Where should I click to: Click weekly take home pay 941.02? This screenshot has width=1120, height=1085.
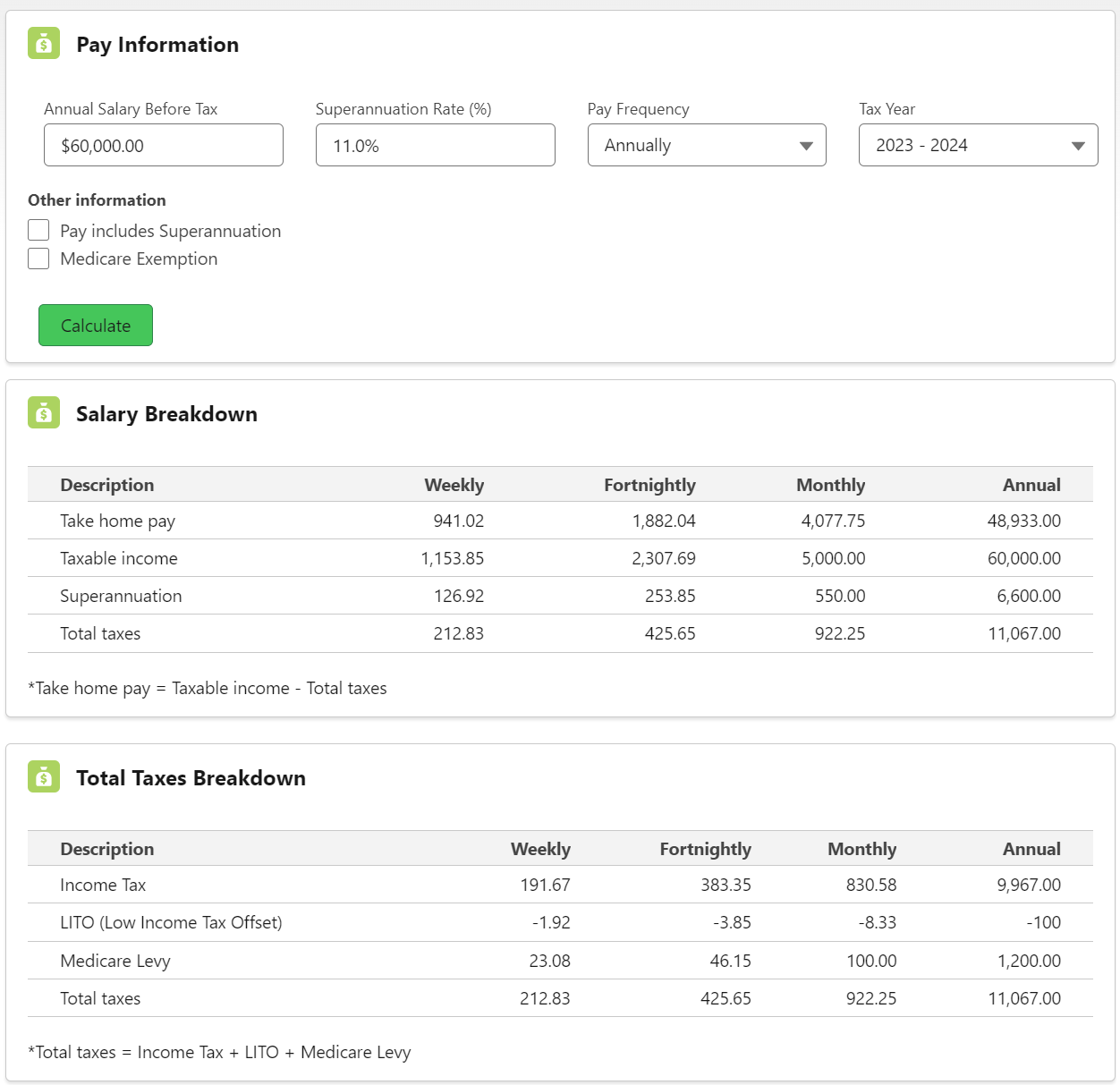[459, 521]
